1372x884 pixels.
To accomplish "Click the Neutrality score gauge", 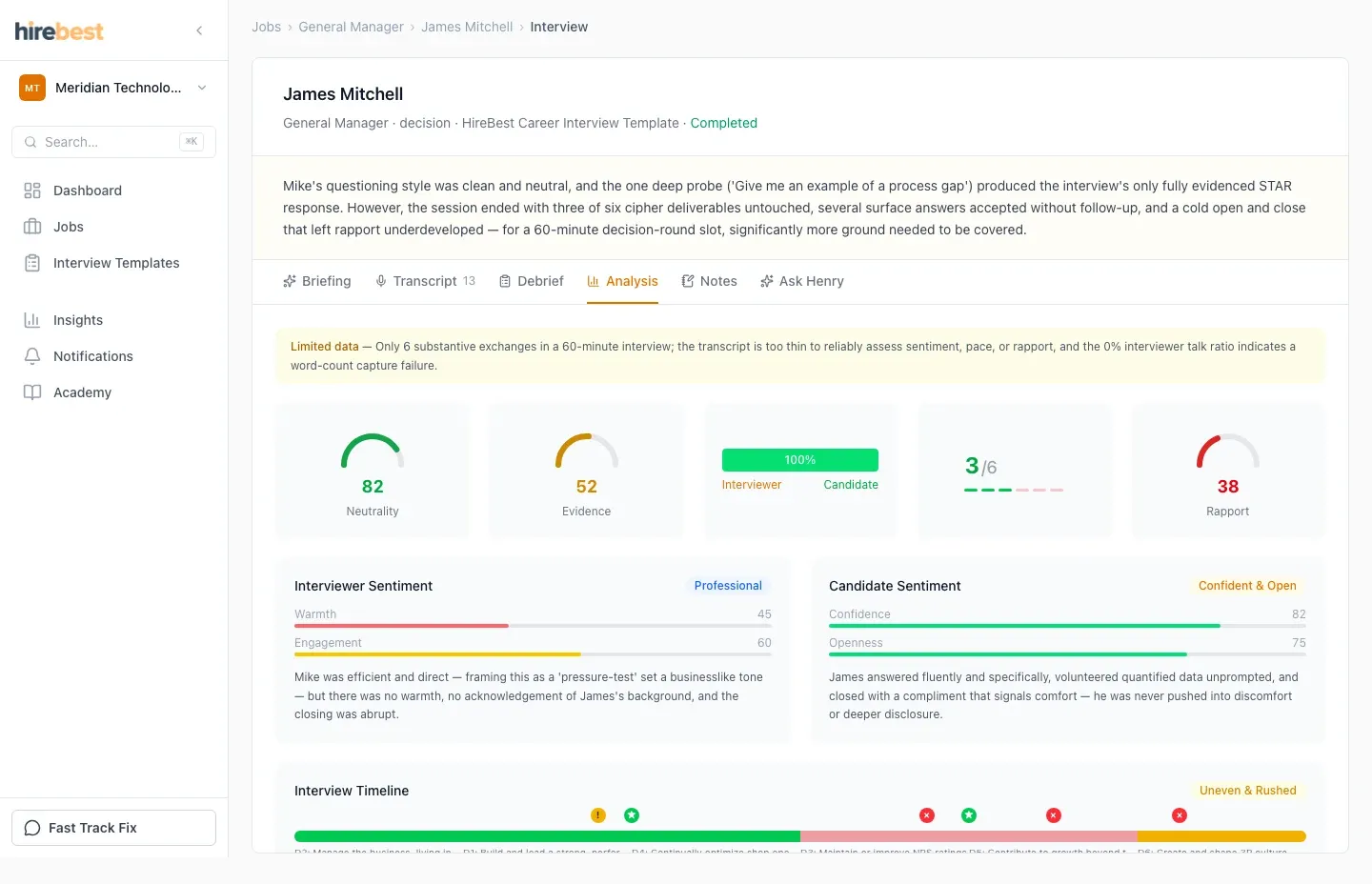I will click(x=373, y=451).
